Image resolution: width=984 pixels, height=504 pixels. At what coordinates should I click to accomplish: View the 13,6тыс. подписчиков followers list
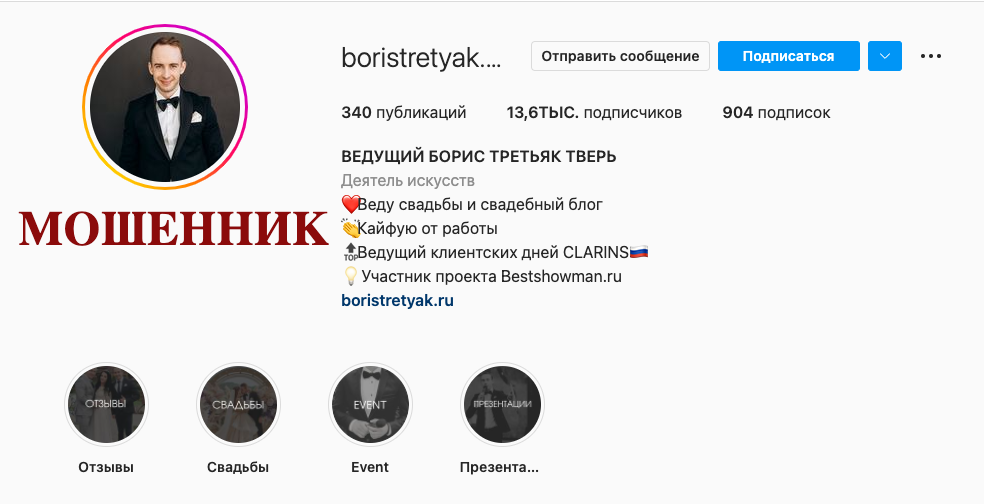point(594,112)
